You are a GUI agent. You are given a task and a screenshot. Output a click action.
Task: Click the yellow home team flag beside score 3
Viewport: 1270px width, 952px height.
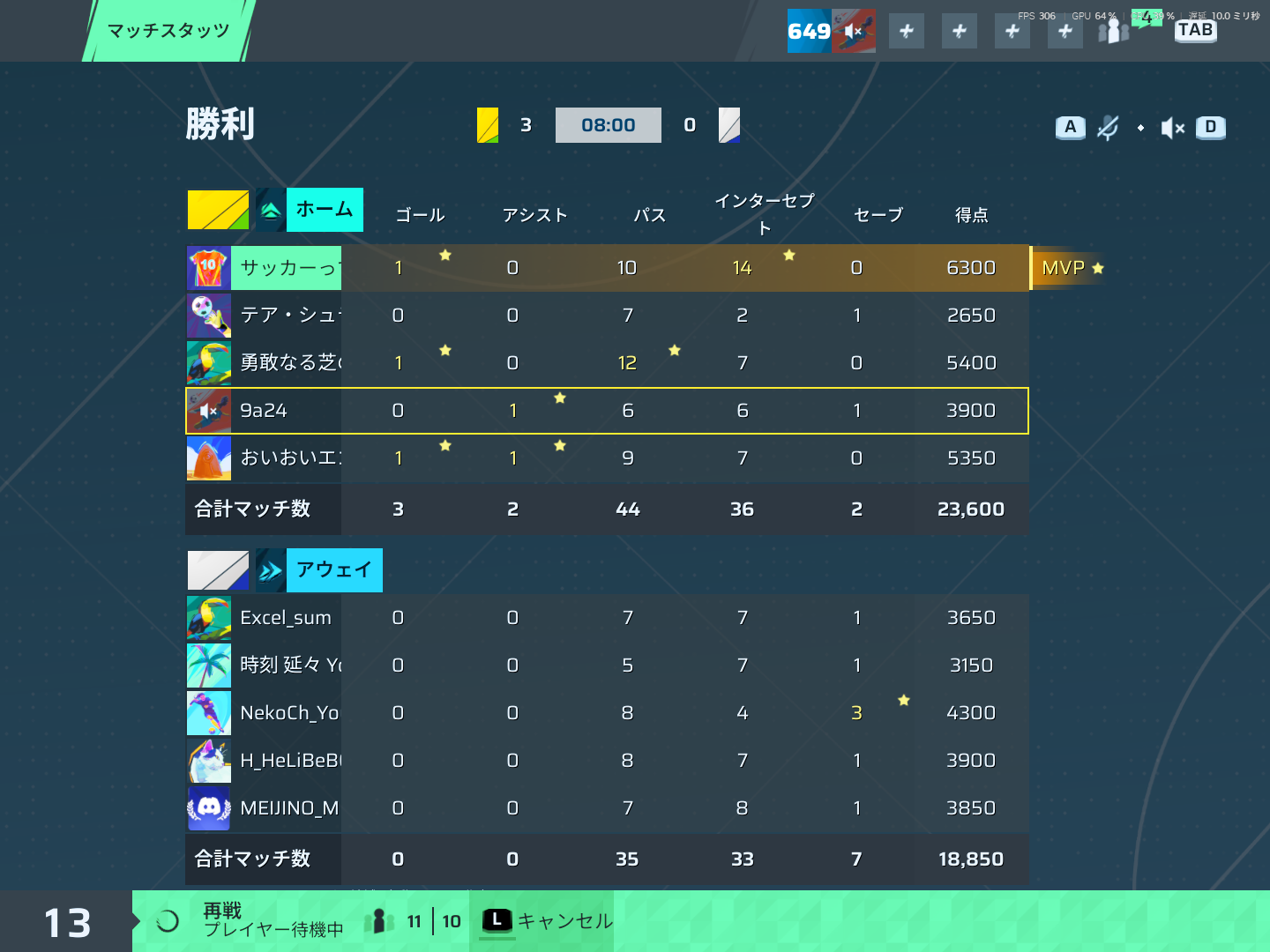pyautogui.click(x=488, y=125)
